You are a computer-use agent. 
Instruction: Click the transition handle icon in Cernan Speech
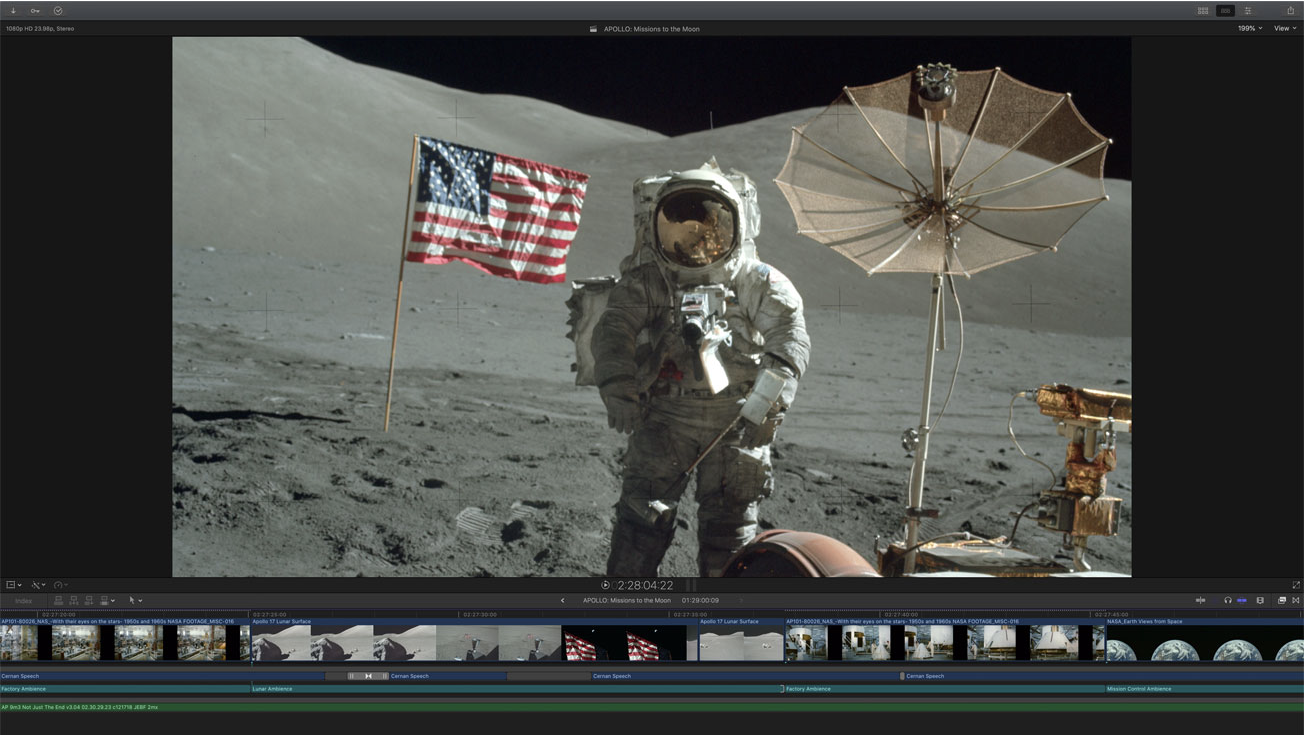pyautogui.click(x=368, y=676)
